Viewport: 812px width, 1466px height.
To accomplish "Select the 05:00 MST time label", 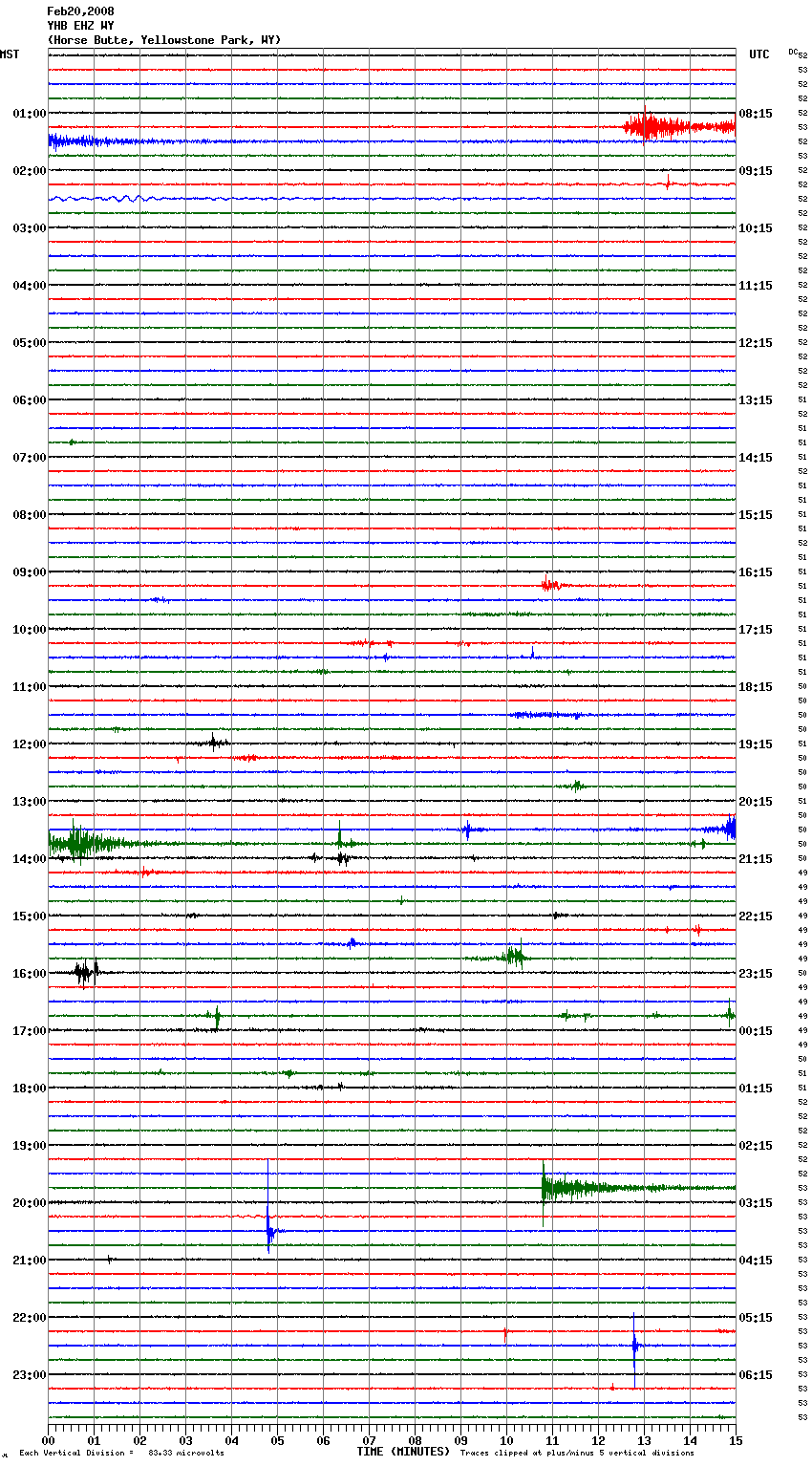I will click(x=30, y=343).
